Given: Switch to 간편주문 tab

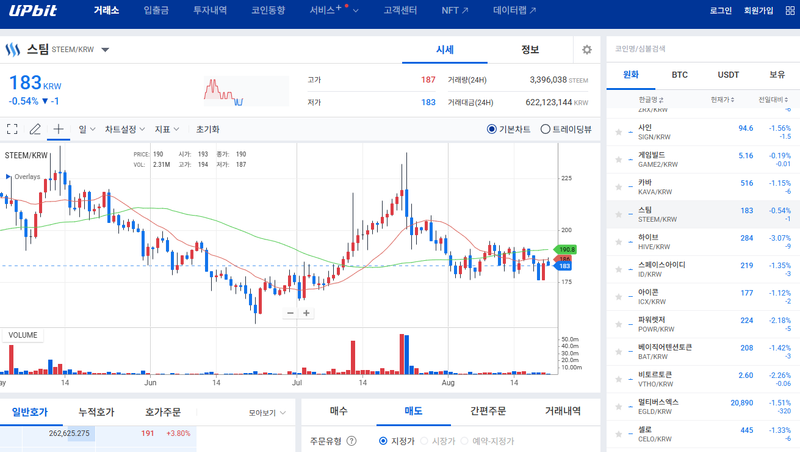Looking at the screenshot, I should (x=488, y=411).
